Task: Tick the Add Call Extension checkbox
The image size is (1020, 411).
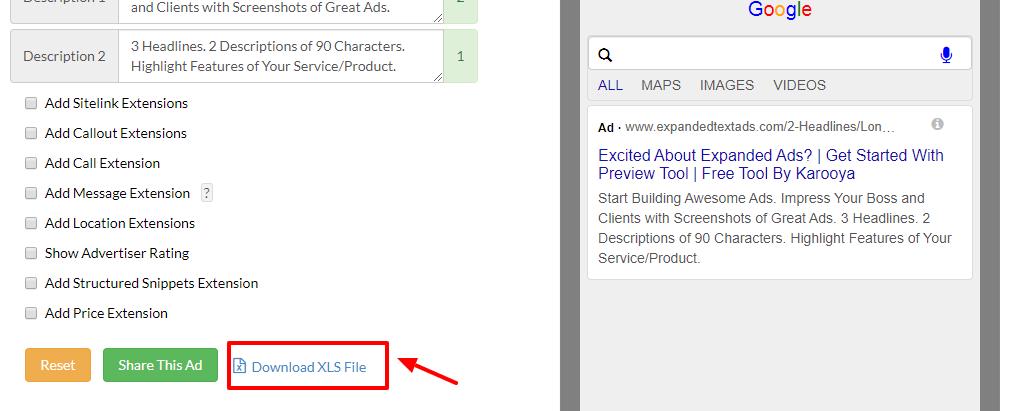Action: (x=31, y=163)
